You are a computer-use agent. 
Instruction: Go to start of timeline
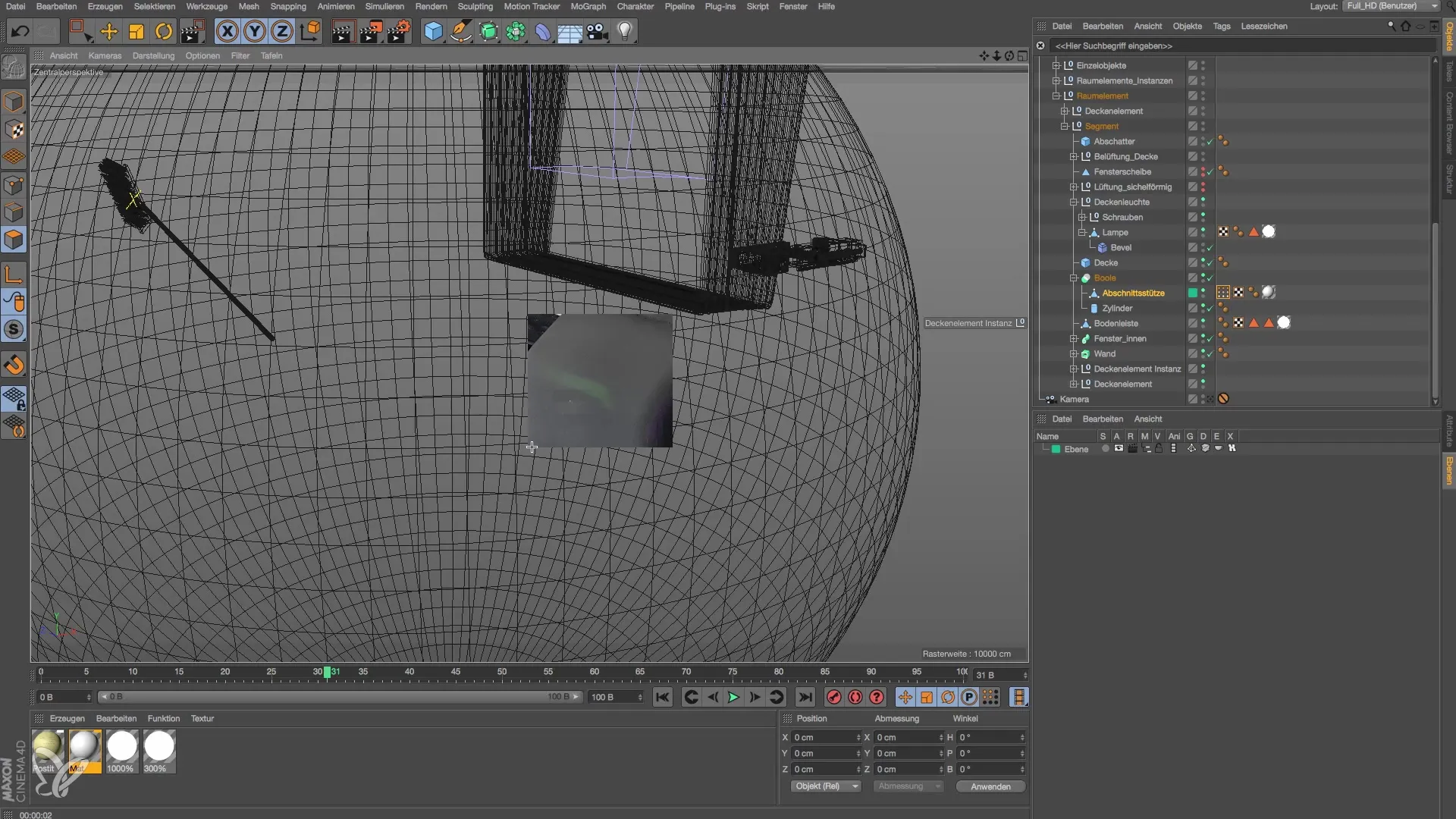pos(662,697)
